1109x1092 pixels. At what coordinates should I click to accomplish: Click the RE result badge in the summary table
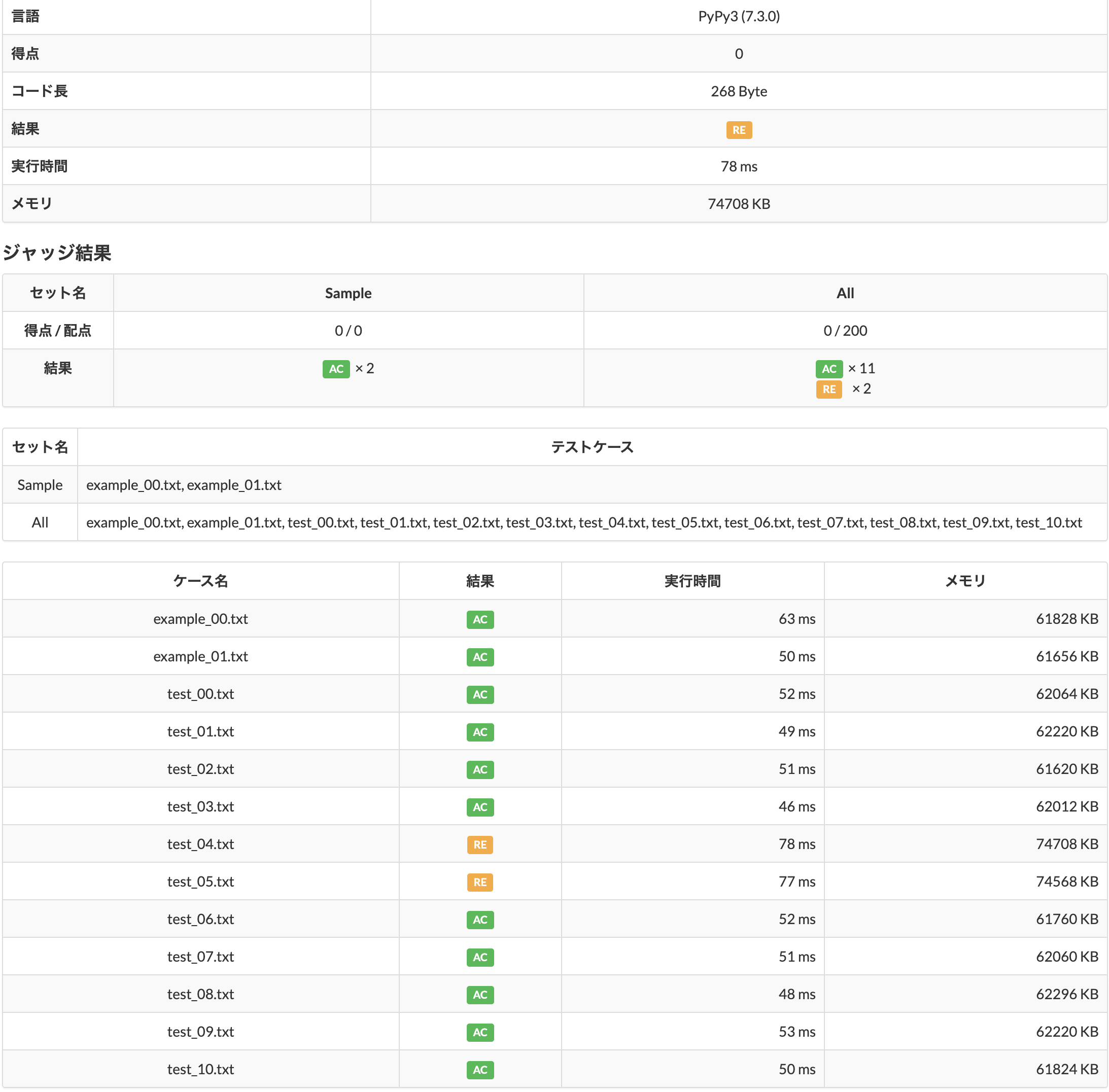pyautogui.click(x=738, y=130)
